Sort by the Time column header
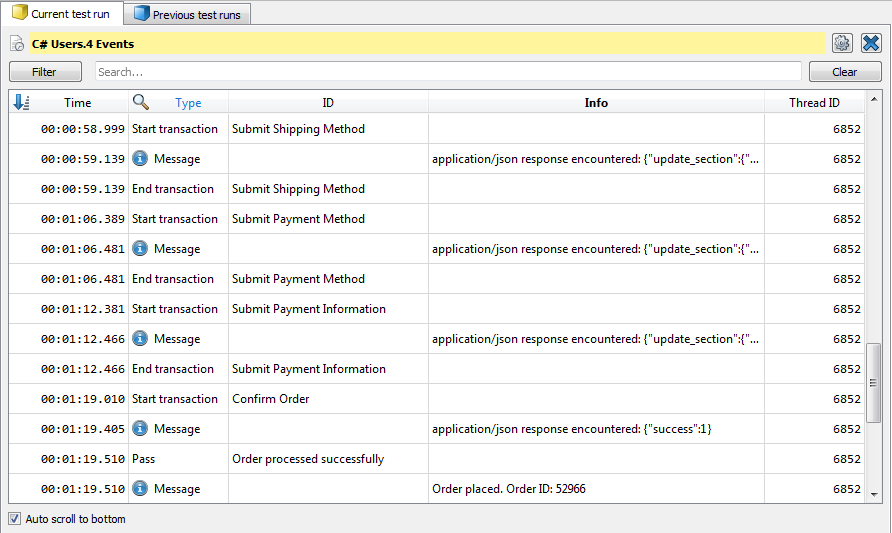Viewport: 892px width, 533px height. (x=77, y=102)
